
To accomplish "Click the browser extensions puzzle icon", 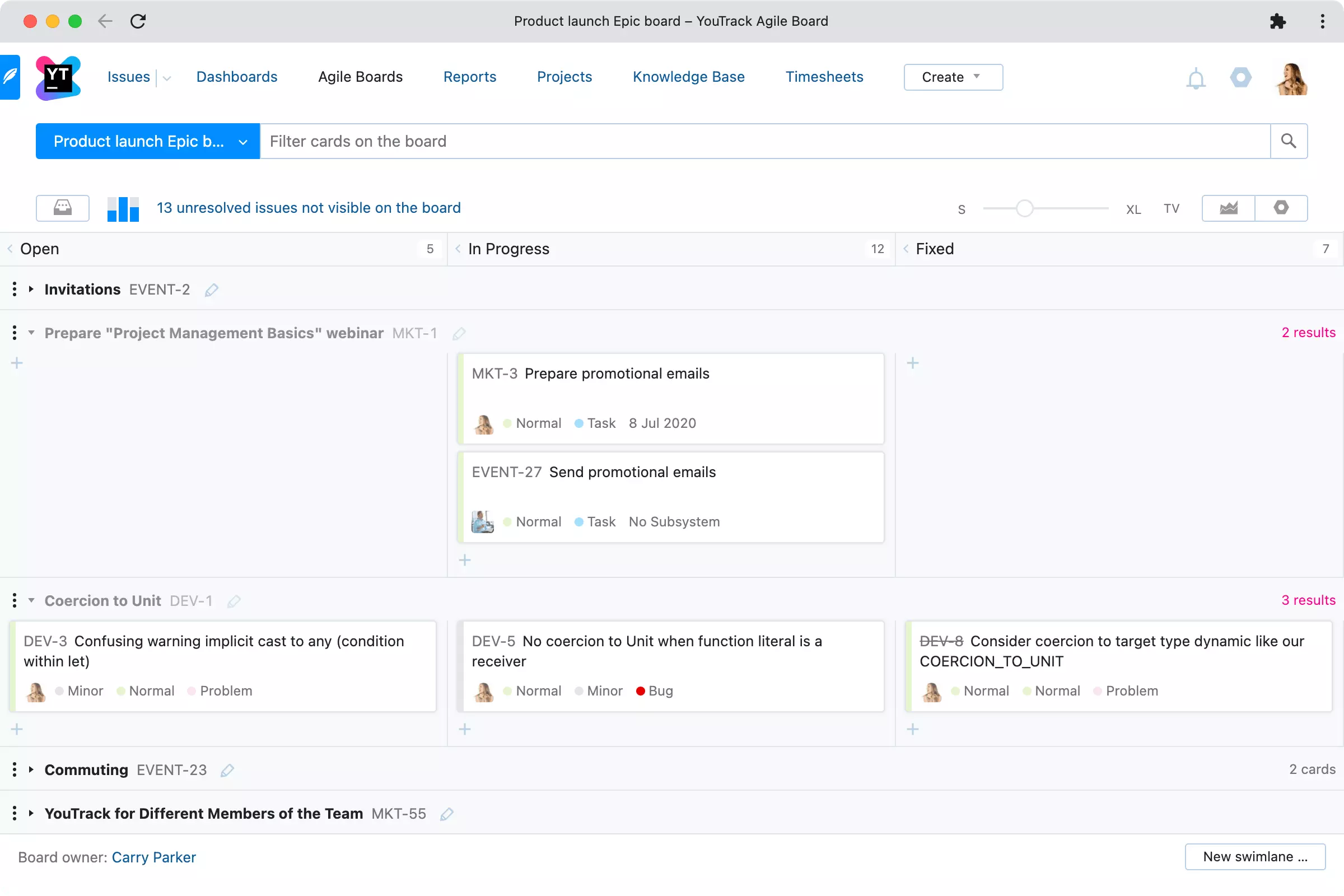I will 1278,21.
